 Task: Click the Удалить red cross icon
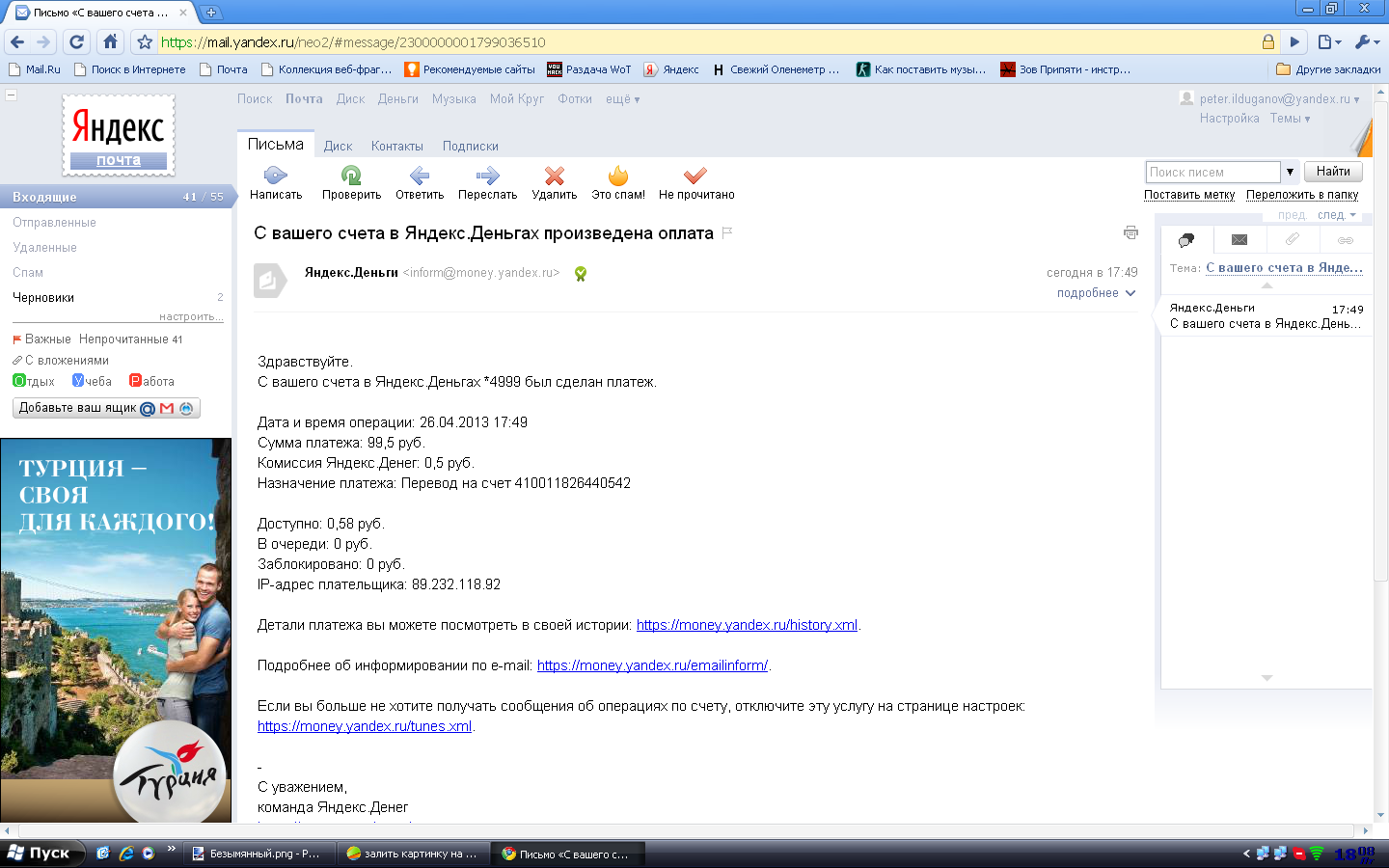point(554,176)
